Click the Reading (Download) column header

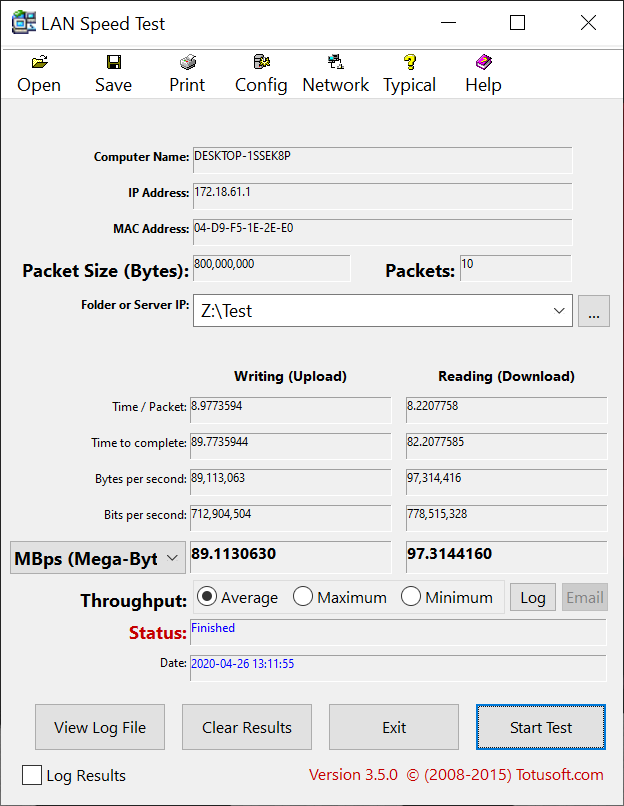coord(506,376)
